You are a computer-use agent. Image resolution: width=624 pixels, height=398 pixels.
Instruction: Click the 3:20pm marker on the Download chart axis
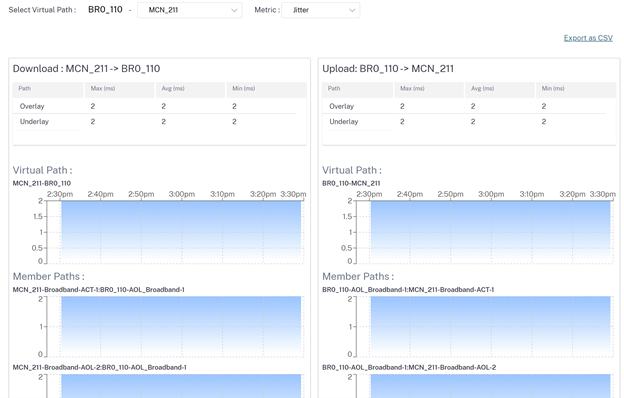[263, 194]
